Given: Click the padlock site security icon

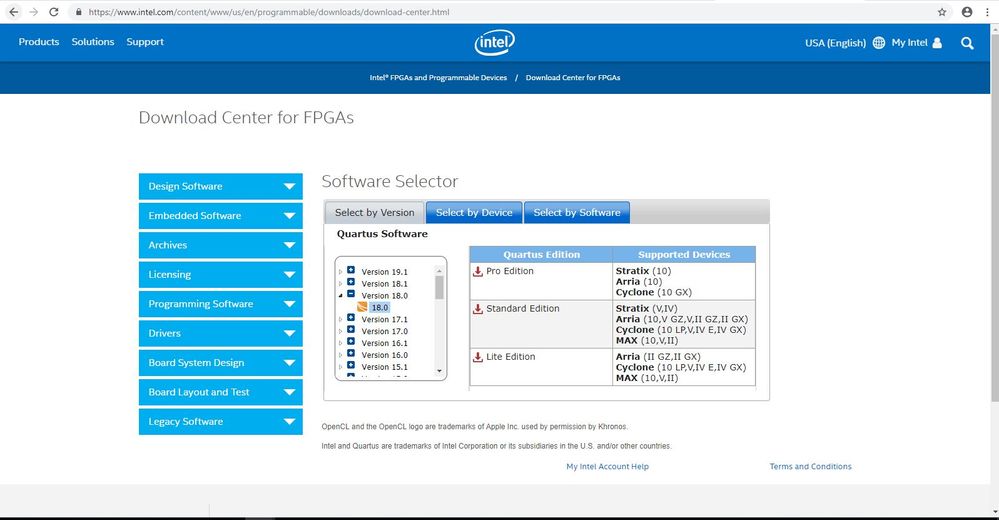Looking at the screenshot, I should [x=78, y=12].
